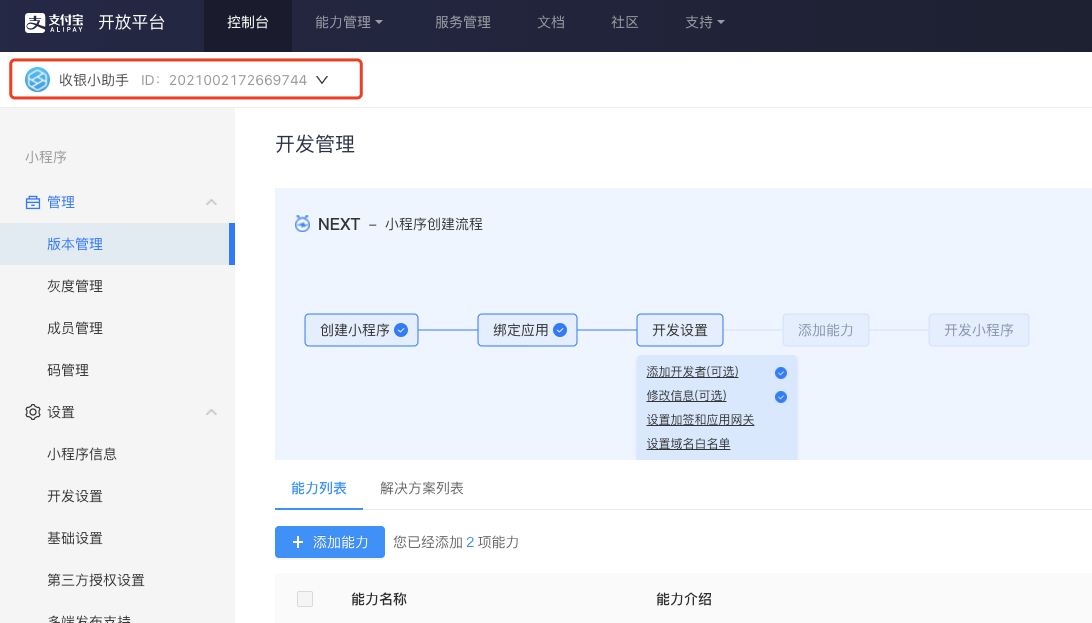Viewport: 1092px width, 623px height.
Task: Click the NEXT robot icon
Action: pos(302,223)
